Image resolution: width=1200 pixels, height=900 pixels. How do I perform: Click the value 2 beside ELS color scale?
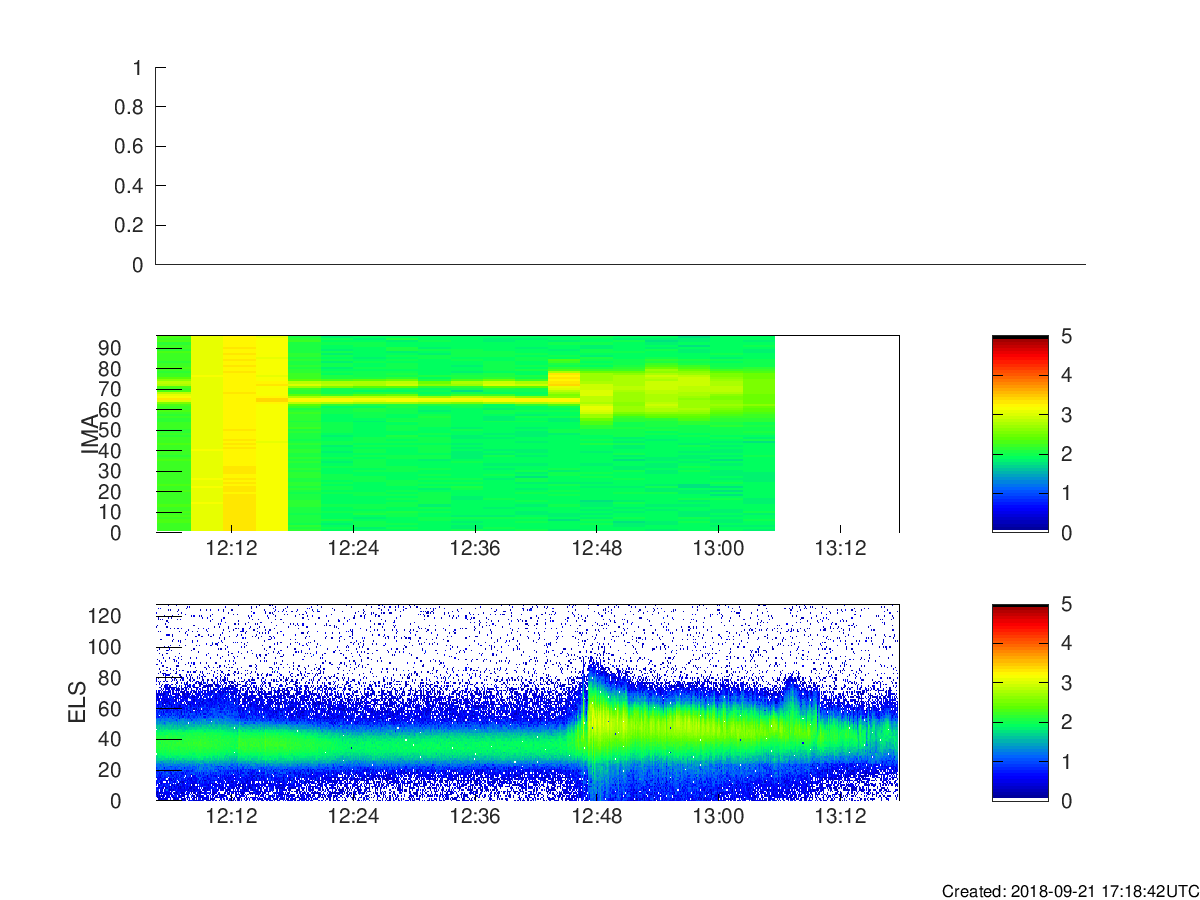pos(1066,722)
